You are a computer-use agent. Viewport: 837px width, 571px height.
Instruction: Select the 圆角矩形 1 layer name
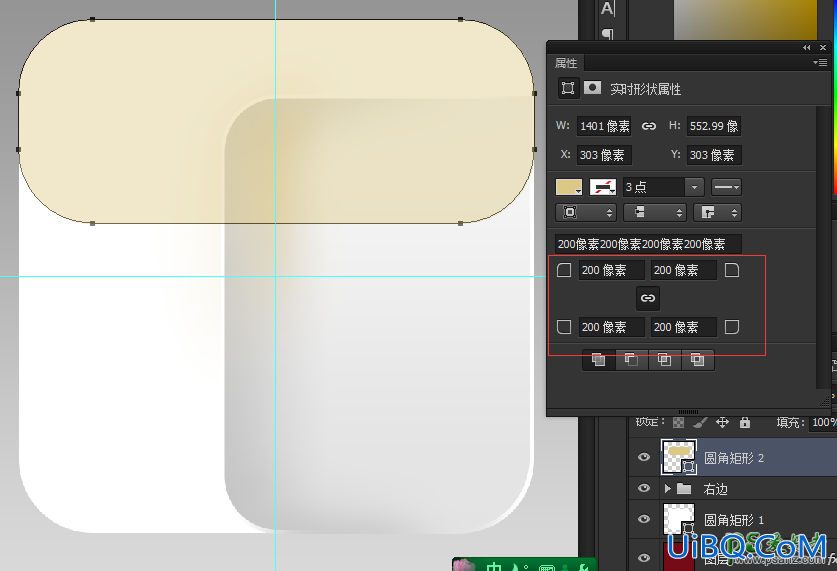pyautogui.click(x=734, y=519)
